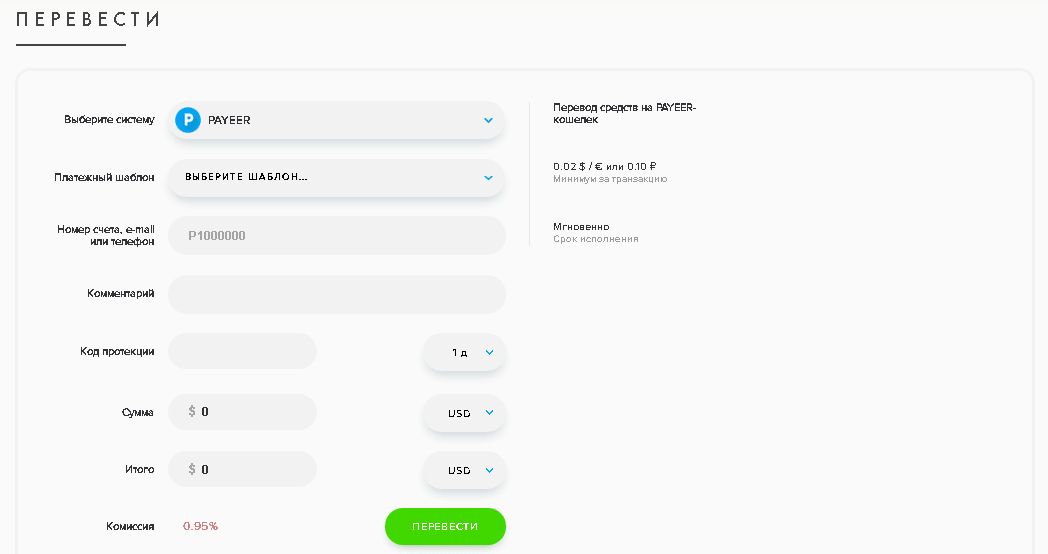Click the account number field P1000000

click(x=336, y=236)
